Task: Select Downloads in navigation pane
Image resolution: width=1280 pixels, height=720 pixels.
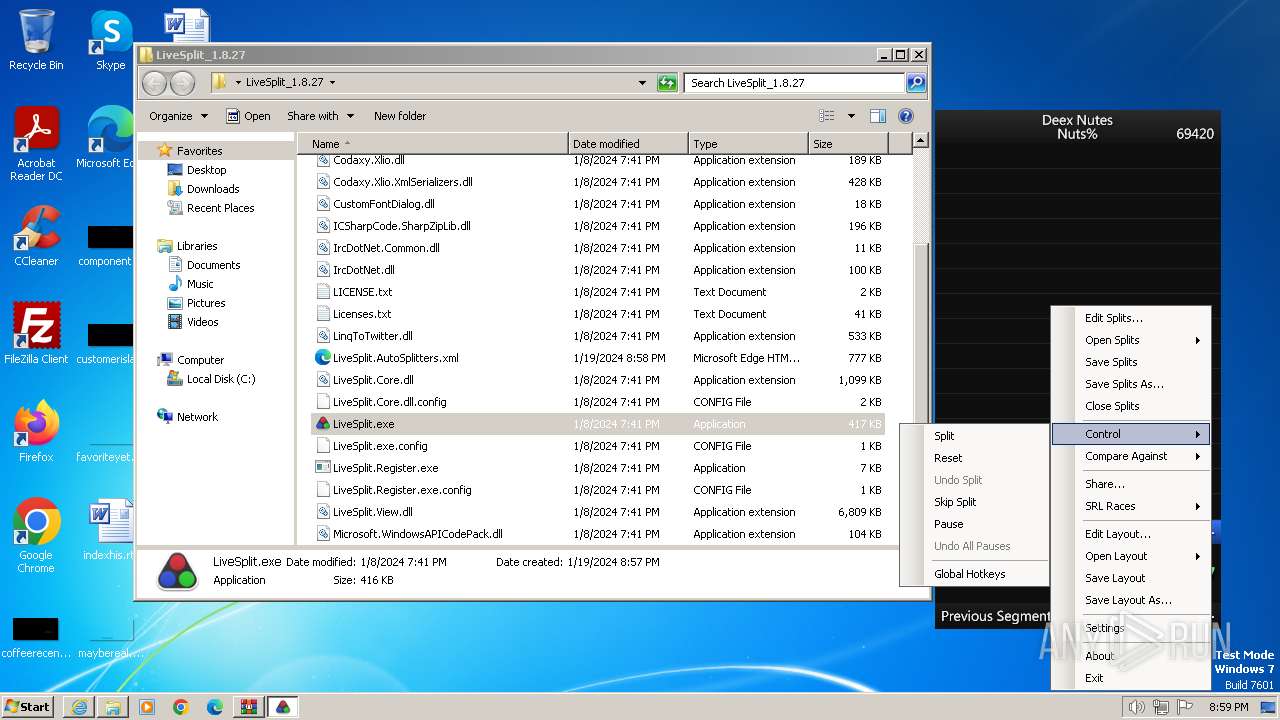Action: point(213,189)
